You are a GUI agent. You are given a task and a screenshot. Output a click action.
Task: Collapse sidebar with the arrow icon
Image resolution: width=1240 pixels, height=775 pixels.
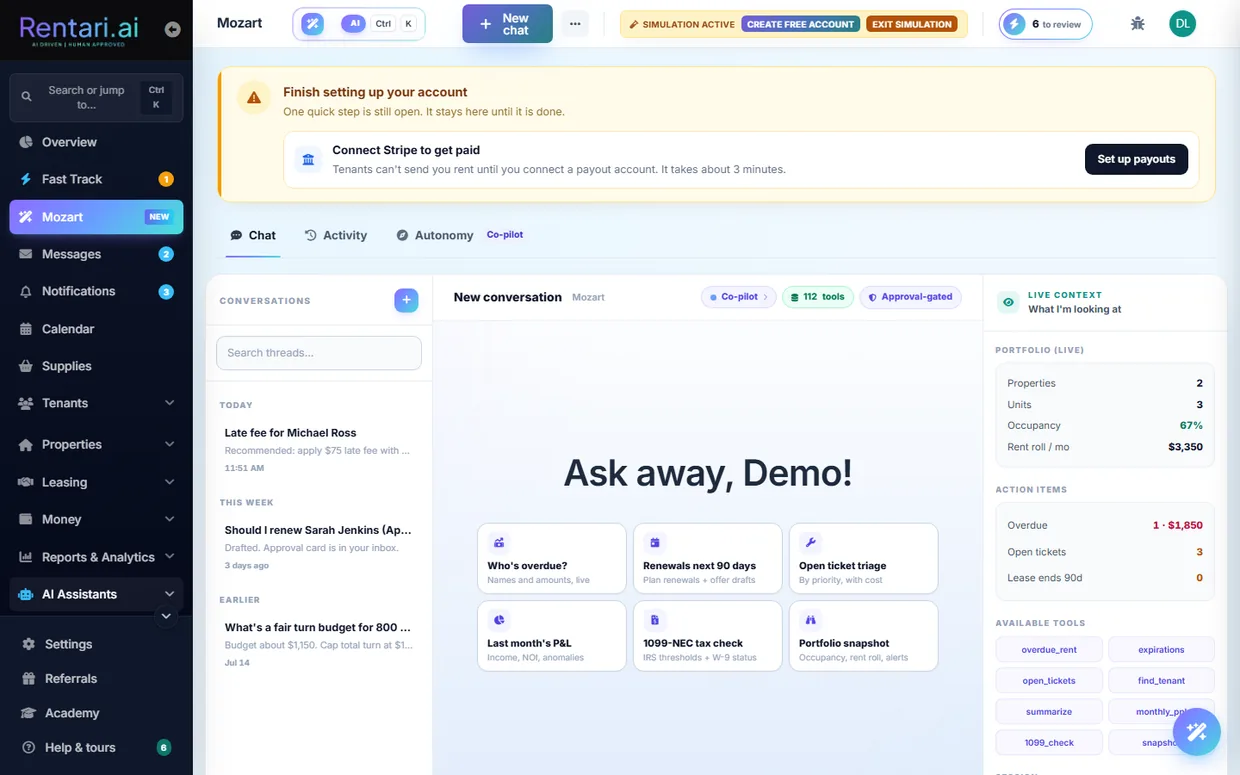(x=172, y=30)
